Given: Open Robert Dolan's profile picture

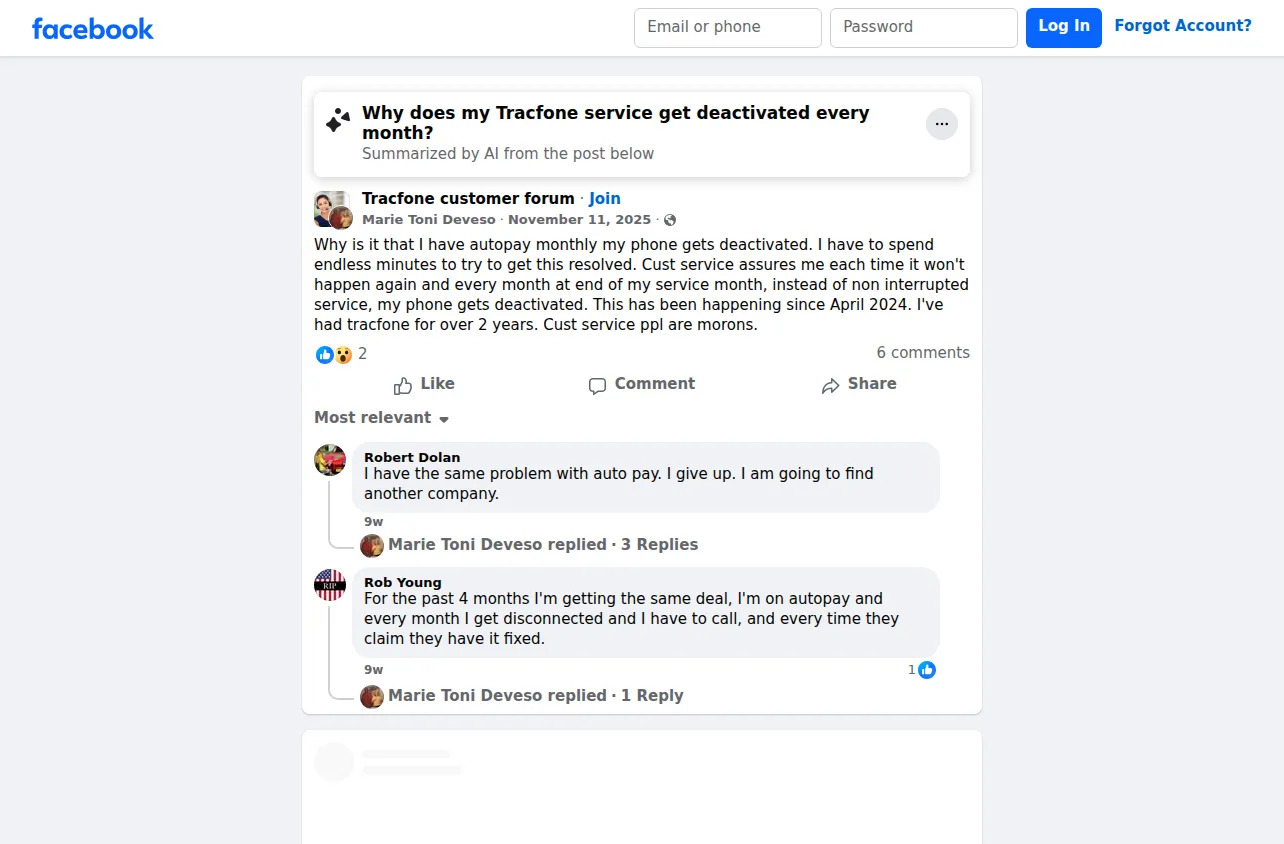Looking at the screenshot, I should [x=330, y=460].
